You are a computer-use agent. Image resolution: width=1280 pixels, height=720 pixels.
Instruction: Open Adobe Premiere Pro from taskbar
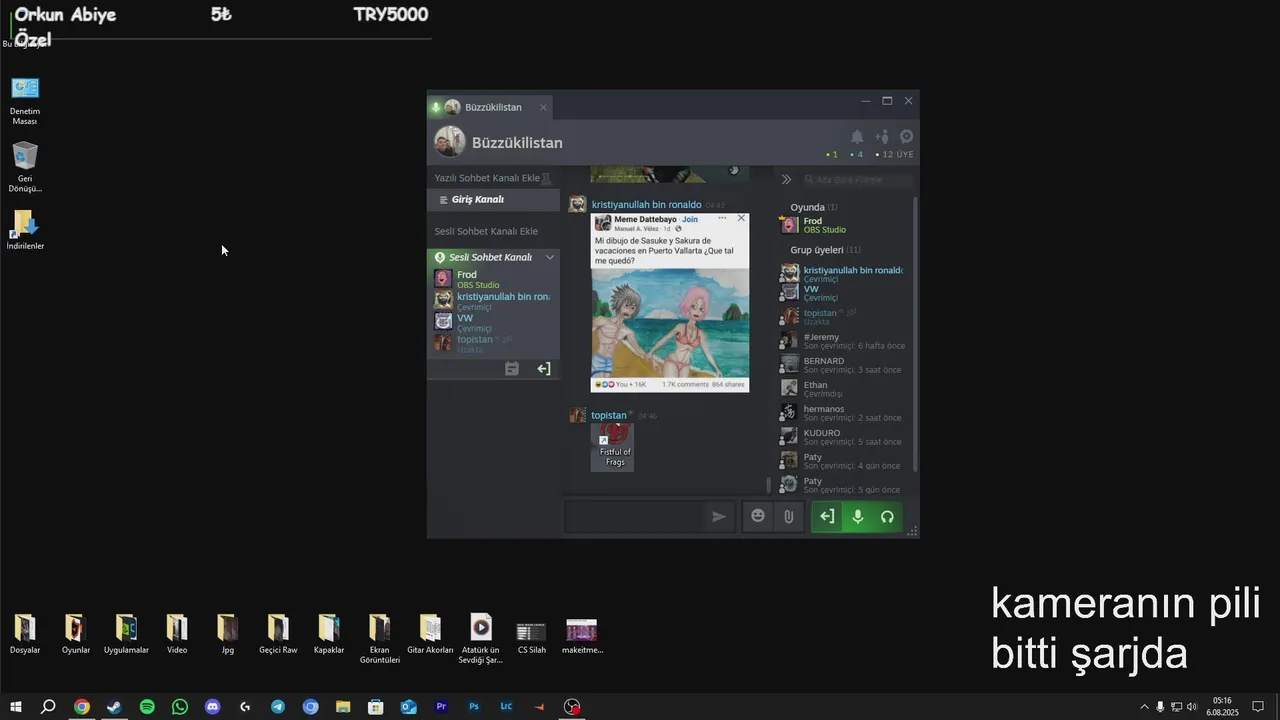coord(441,707)
